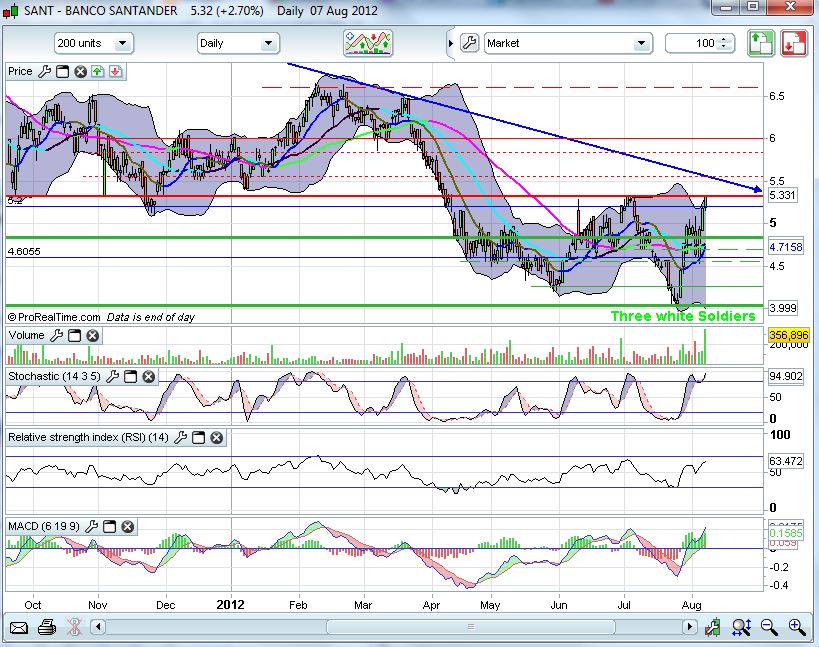Image resolution: width=819 pixels, height=647 pixels.
Task: Click the Volume panel label
Action: [26, 335]
